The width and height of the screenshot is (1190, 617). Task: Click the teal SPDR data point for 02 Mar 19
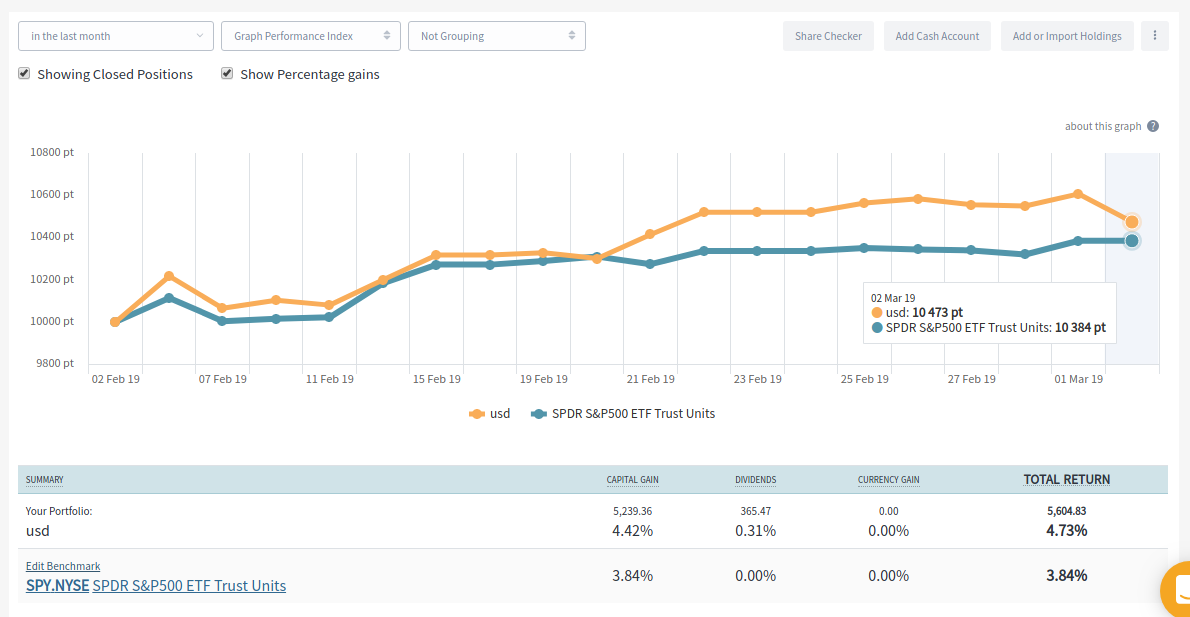(x=1131, y=240)
